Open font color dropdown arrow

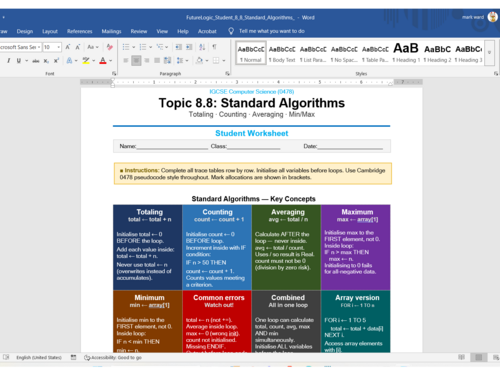110,61
